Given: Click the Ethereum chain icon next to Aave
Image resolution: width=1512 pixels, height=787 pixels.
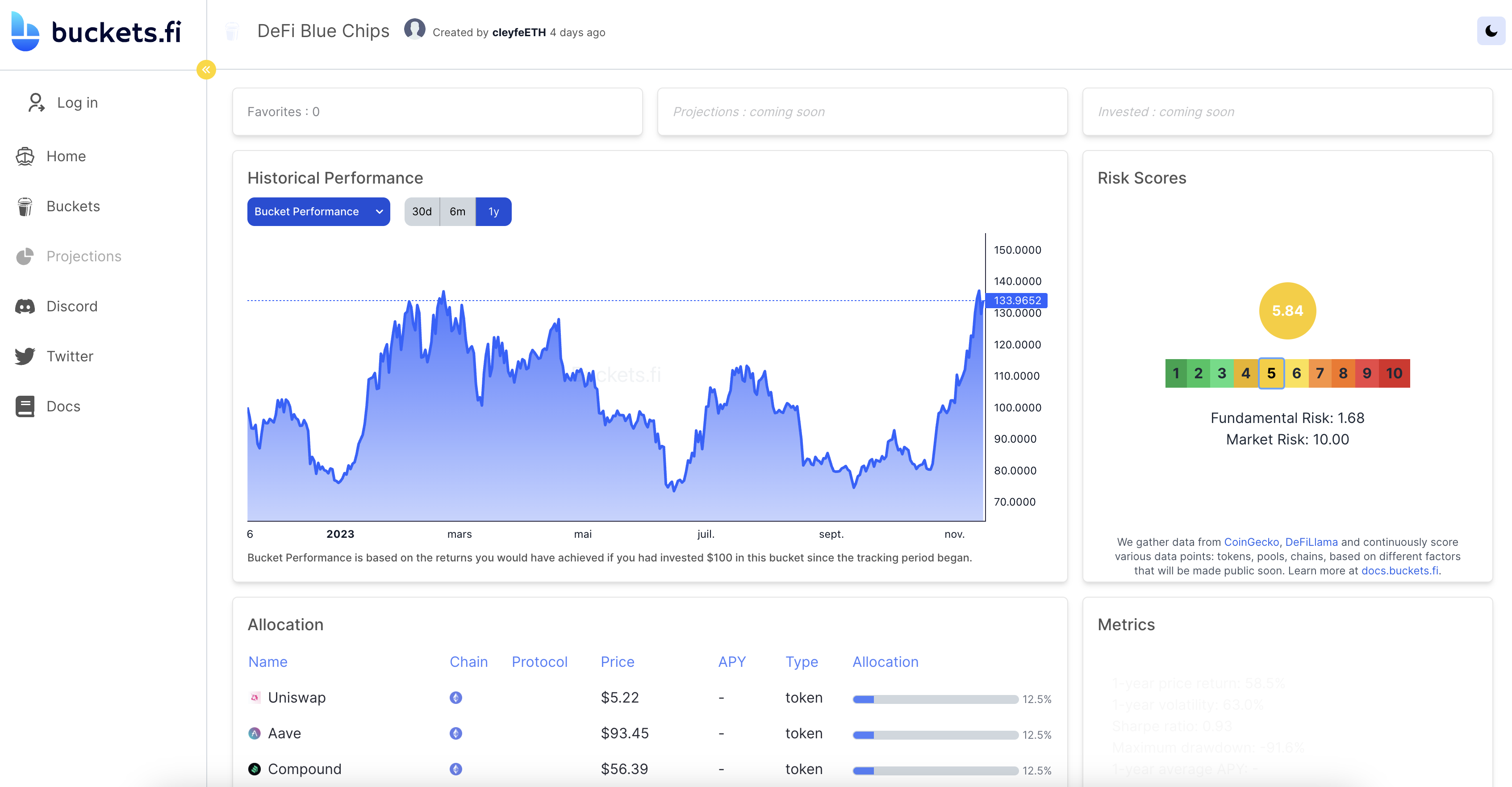Looking at the screenshot, I should point(455,733).
